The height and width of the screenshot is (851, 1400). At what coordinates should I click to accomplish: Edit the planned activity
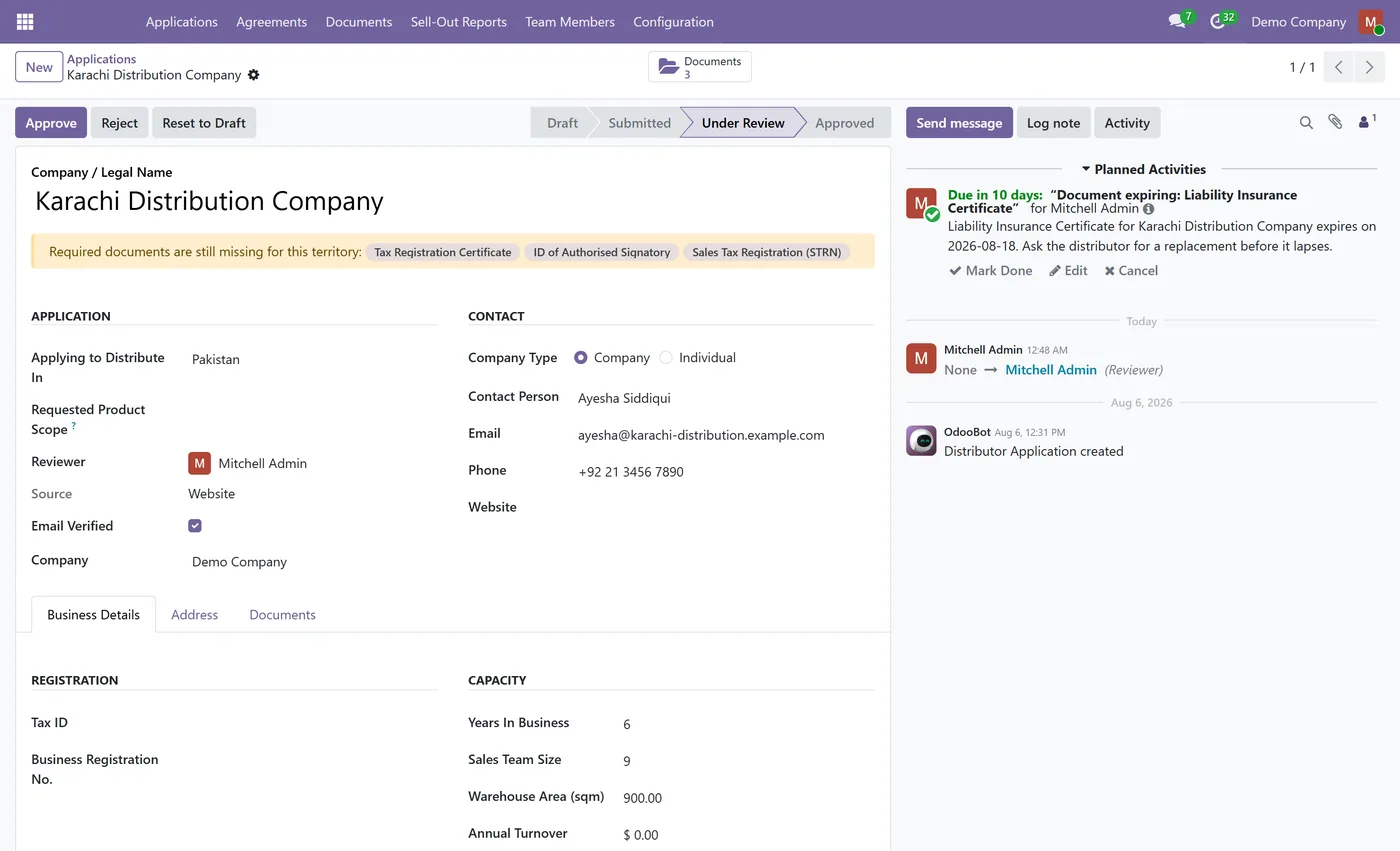pyautogui.click(x=1068, y=271)
